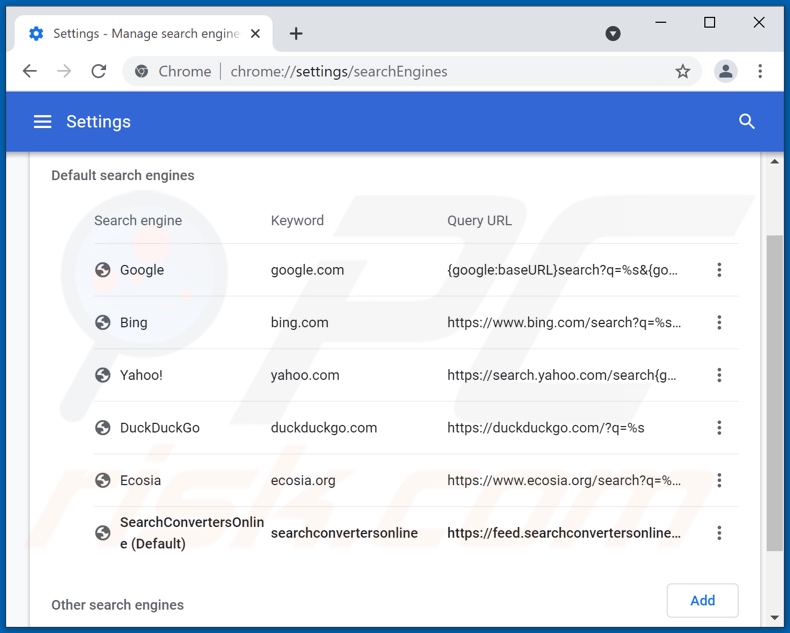Image resolution: width=790 pixels, height=633 pixels.
Task: Click the searchconvertersonline keyword
Action: pos(344,533)
